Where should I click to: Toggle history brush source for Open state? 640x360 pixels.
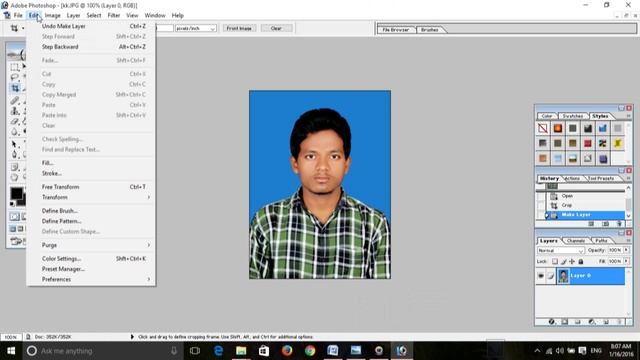[x=541, y=196]
